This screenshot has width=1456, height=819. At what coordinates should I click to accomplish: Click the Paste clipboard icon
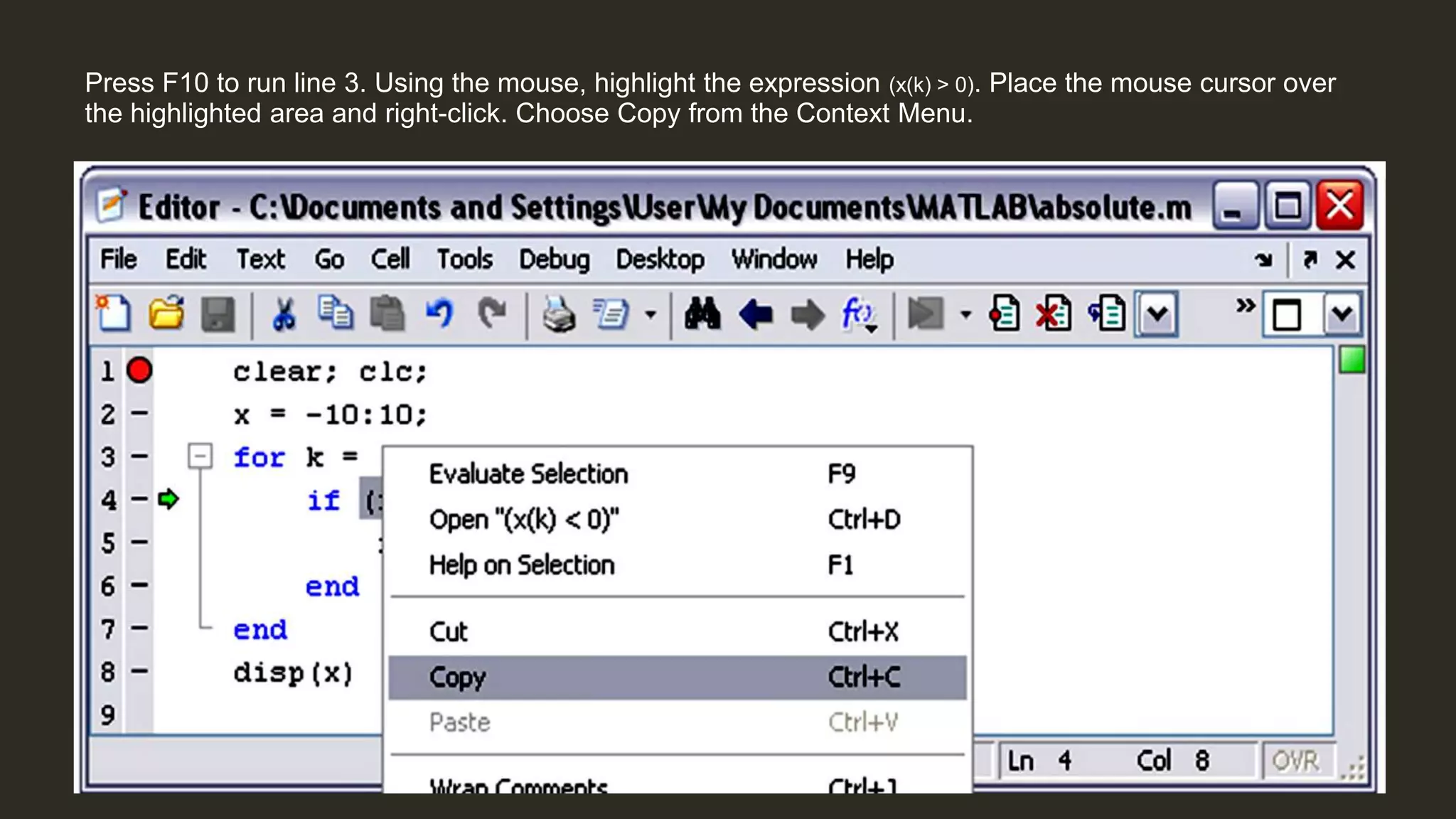387,314
